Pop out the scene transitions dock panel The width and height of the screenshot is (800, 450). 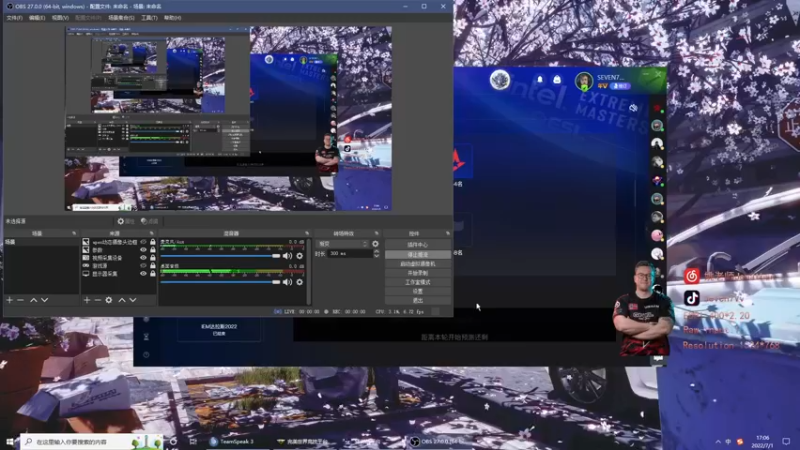click(377, 233)
